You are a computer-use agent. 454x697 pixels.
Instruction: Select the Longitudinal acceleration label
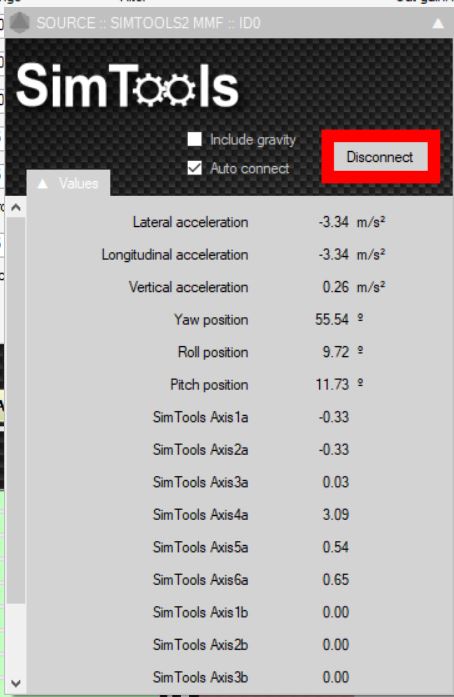[x=175, y=255]
